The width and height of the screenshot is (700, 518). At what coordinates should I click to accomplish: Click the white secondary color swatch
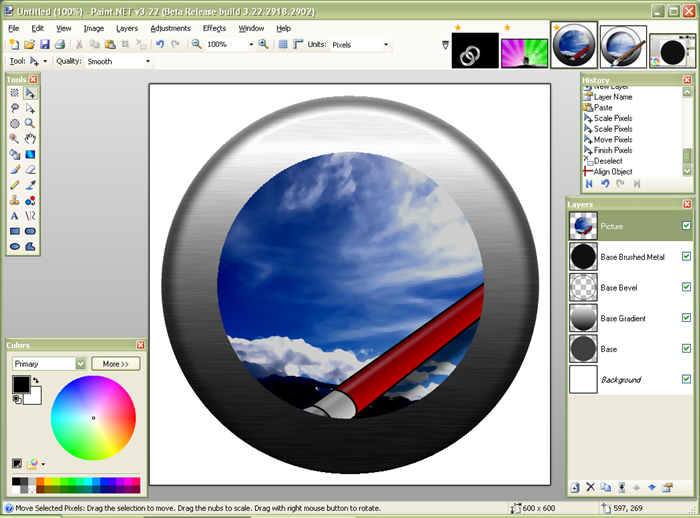click(x=35, y=397)
